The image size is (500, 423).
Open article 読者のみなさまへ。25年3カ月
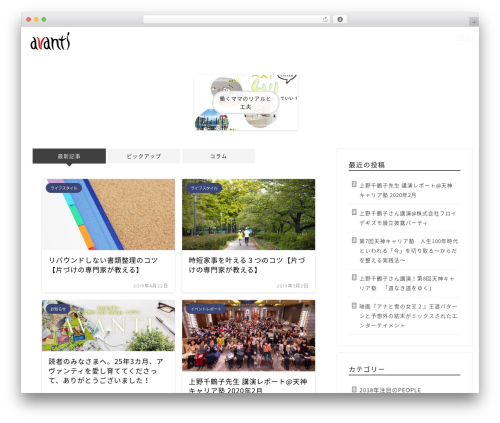click(x=106, y=371)
